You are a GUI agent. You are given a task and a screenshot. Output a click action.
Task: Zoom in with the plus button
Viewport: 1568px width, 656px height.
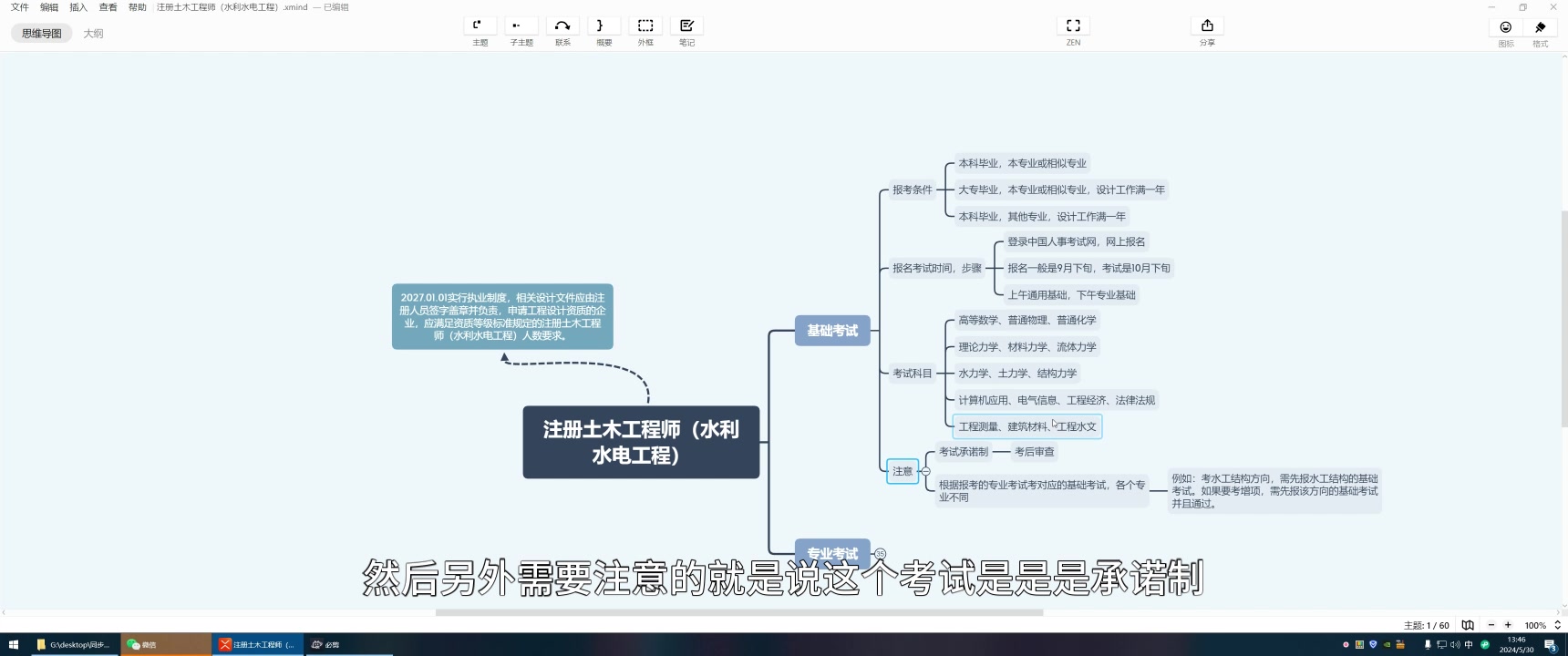[1508, 625]
